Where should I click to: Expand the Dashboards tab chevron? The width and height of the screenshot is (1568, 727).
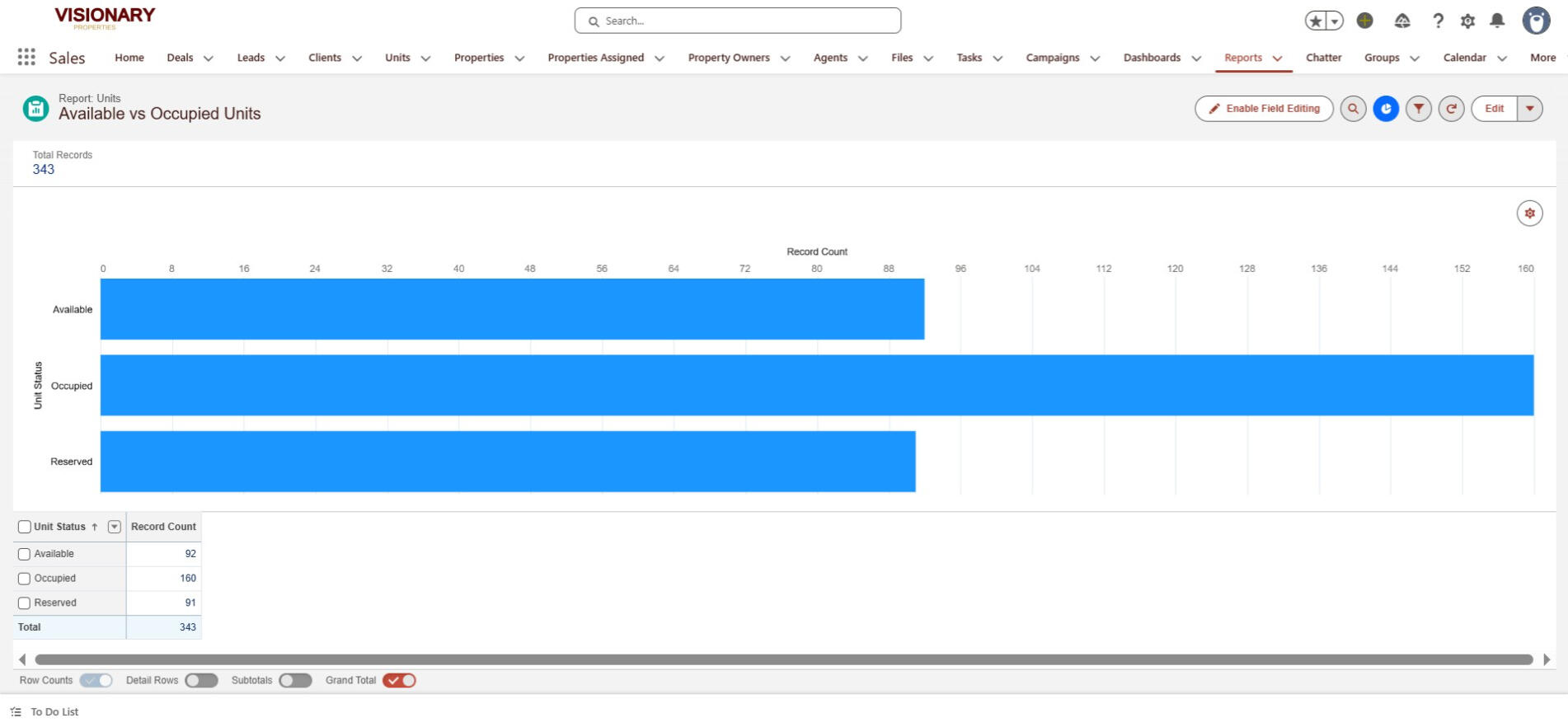tap(1196, 59)
